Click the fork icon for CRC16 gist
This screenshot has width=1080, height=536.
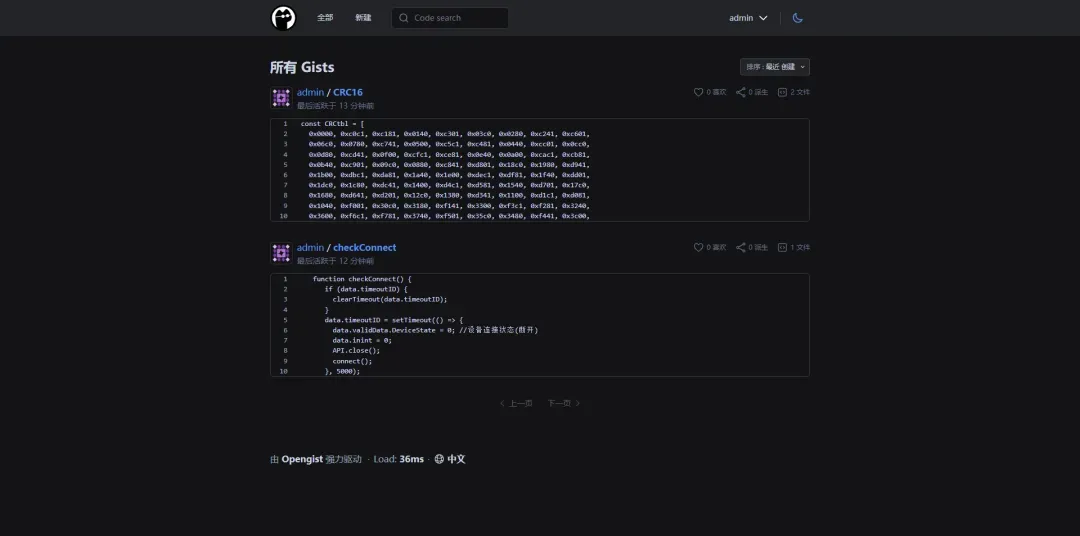[741, 92]
